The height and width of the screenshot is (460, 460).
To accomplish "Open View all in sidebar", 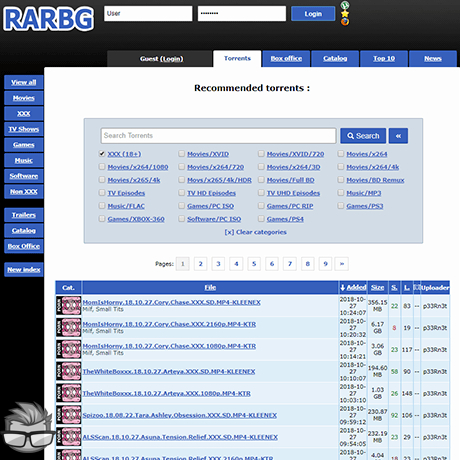I will pos(24,82).
